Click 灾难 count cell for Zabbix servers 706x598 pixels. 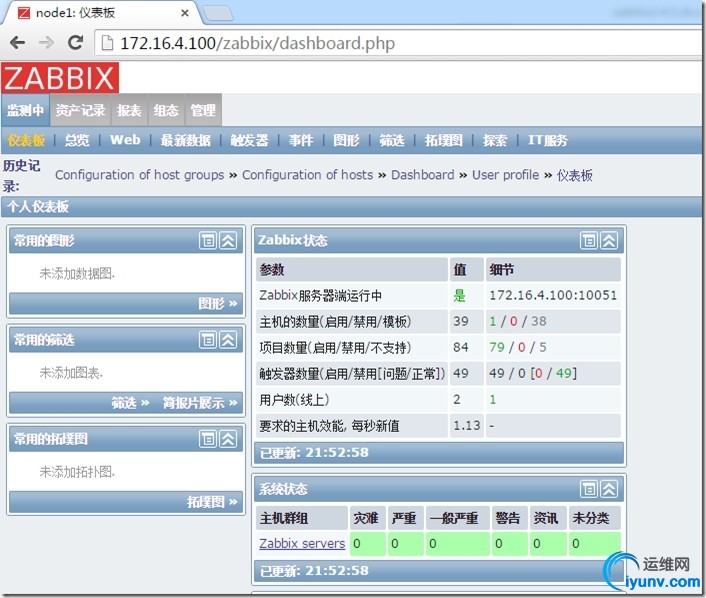(367, 544)
